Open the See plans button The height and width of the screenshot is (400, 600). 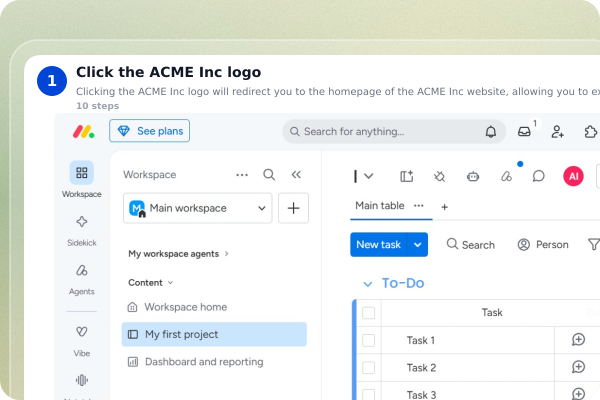[149, 131]
